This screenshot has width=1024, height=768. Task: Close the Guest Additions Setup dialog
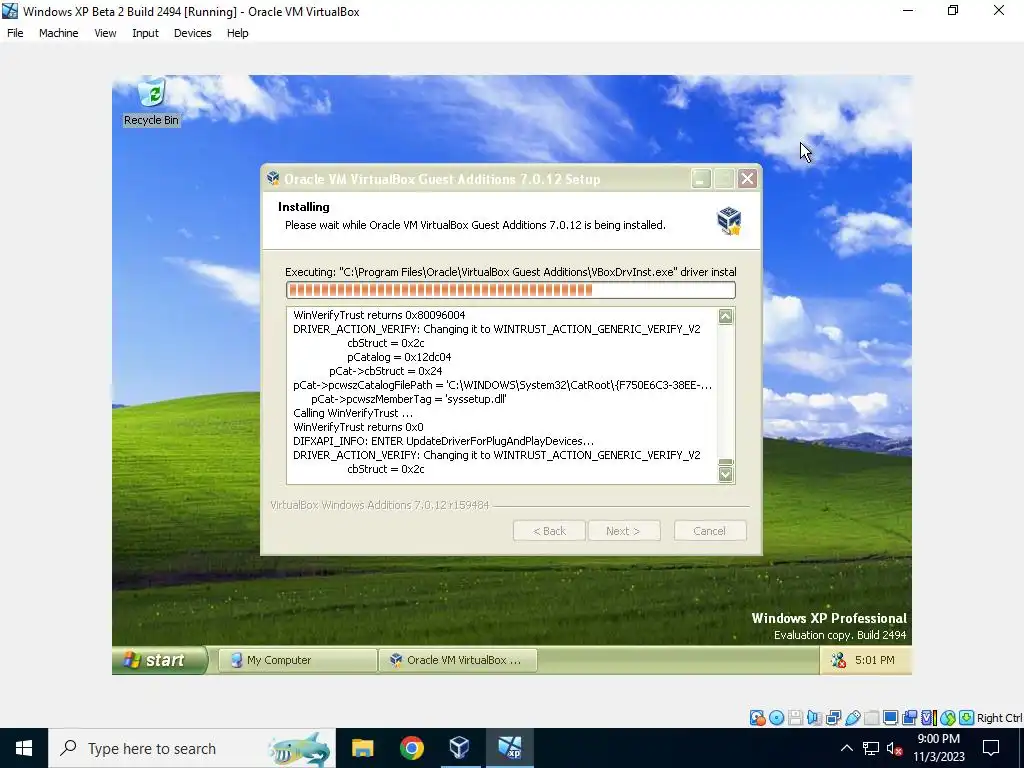(x=747, y=179)
